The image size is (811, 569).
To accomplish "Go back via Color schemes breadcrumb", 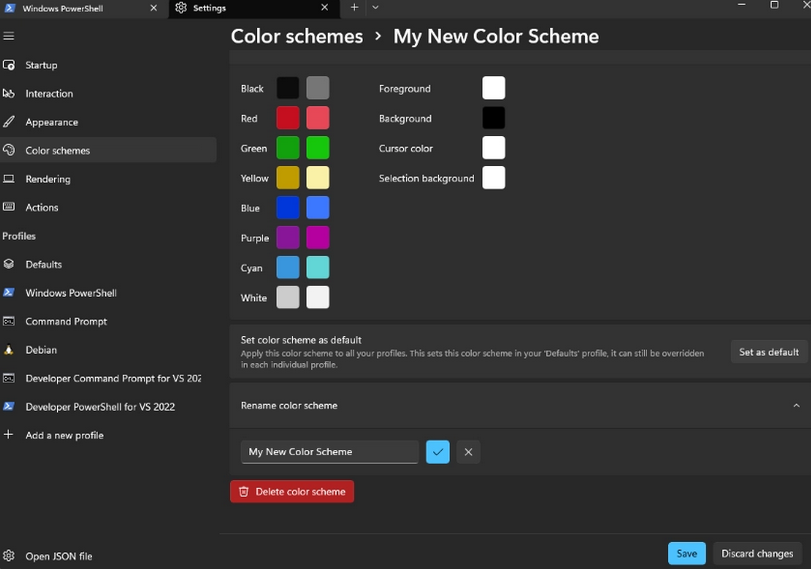I will [297, 36].
